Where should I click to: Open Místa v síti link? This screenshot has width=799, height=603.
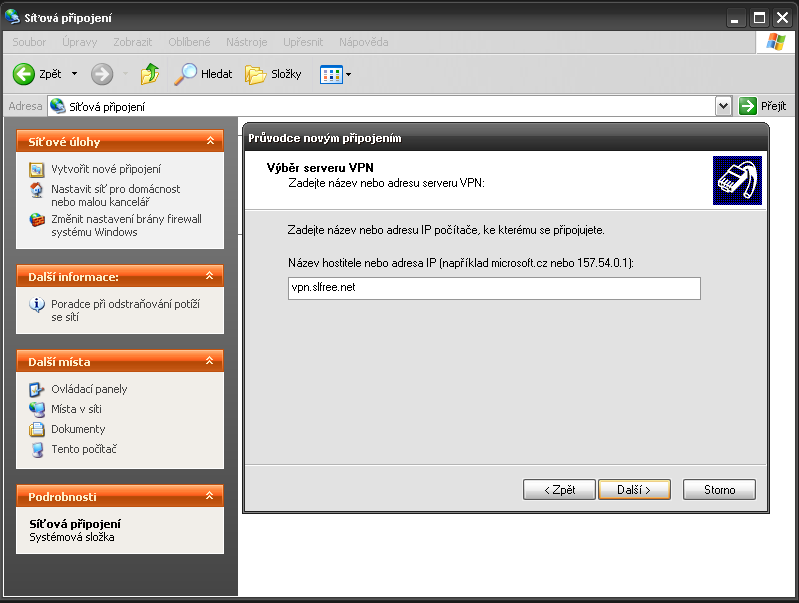click(x=76, y=409)
